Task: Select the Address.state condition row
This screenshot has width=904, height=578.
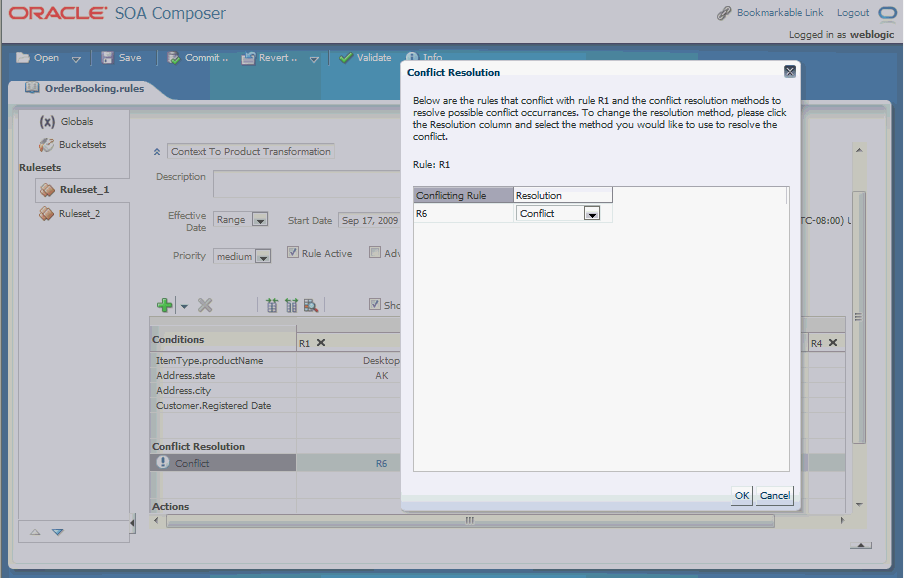Action: 223,376
